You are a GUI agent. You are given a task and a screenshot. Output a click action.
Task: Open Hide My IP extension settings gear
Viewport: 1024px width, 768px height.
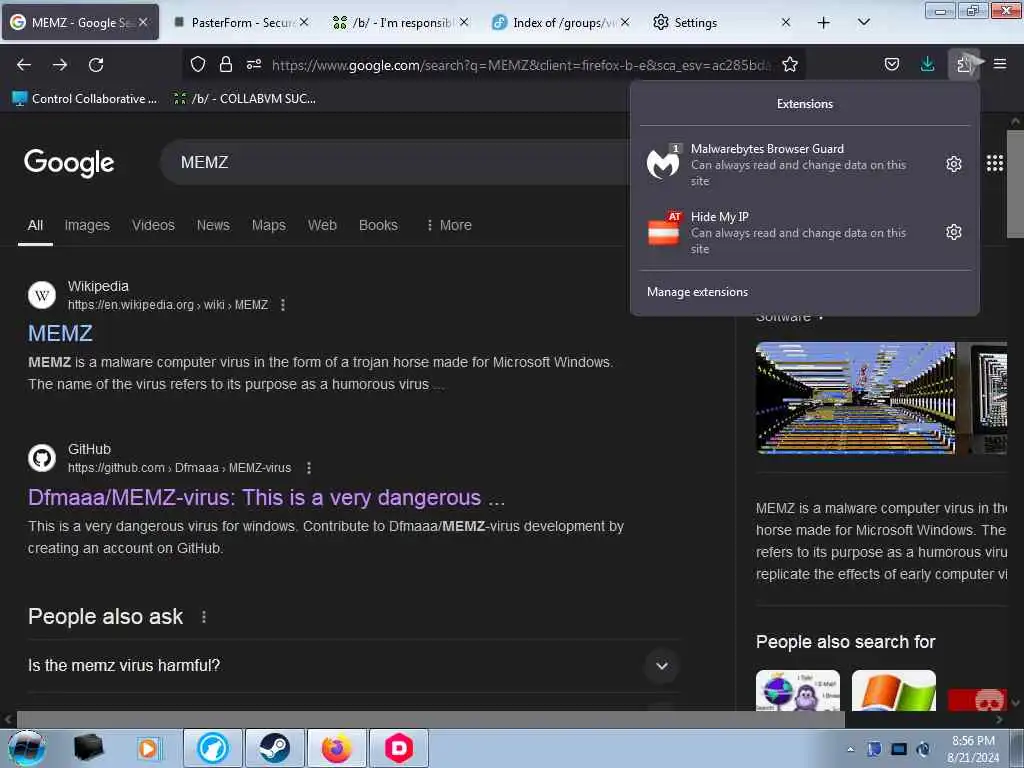(953, 232)
